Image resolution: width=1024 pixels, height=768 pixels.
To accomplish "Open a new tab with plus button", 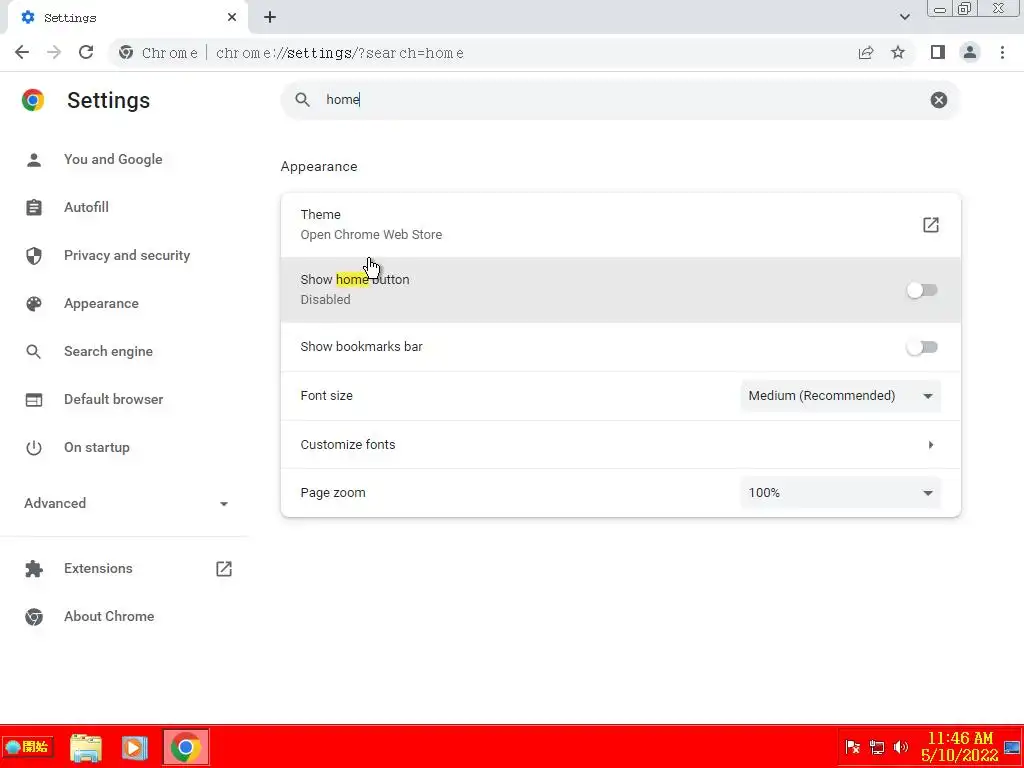I will coord(270,18).
